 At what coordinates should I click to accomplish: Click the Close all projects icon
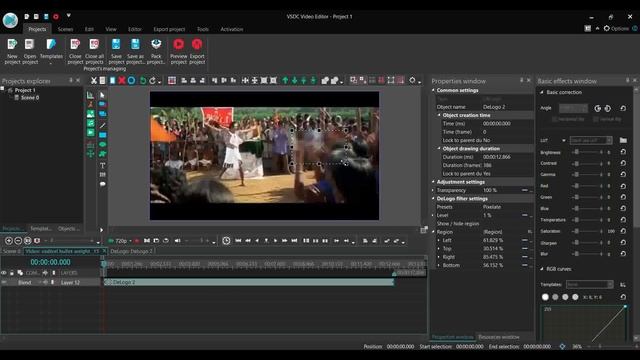coord(94,44)
